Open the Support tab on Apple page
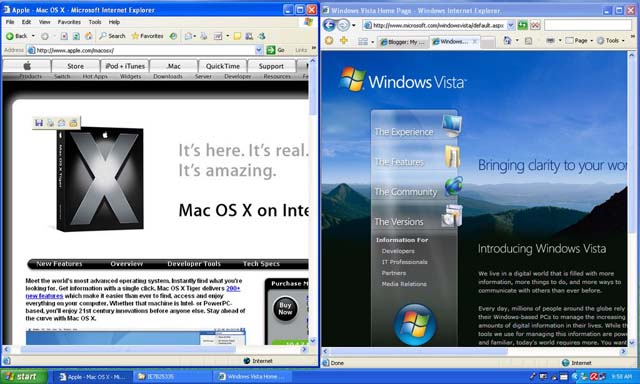The width and height of the screenshot is (640, 384). point(271,66)
